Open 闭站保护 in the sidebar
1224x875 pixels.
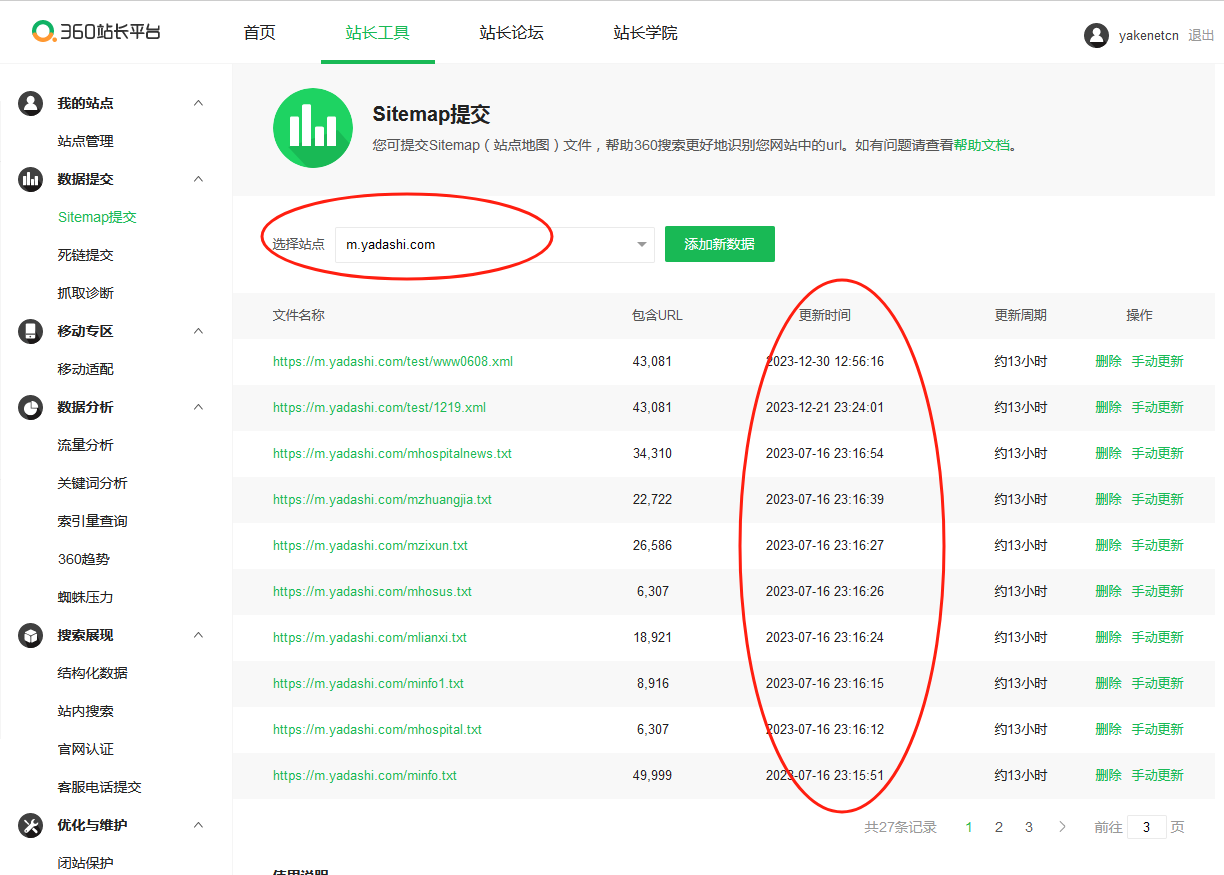pos(86,863)
